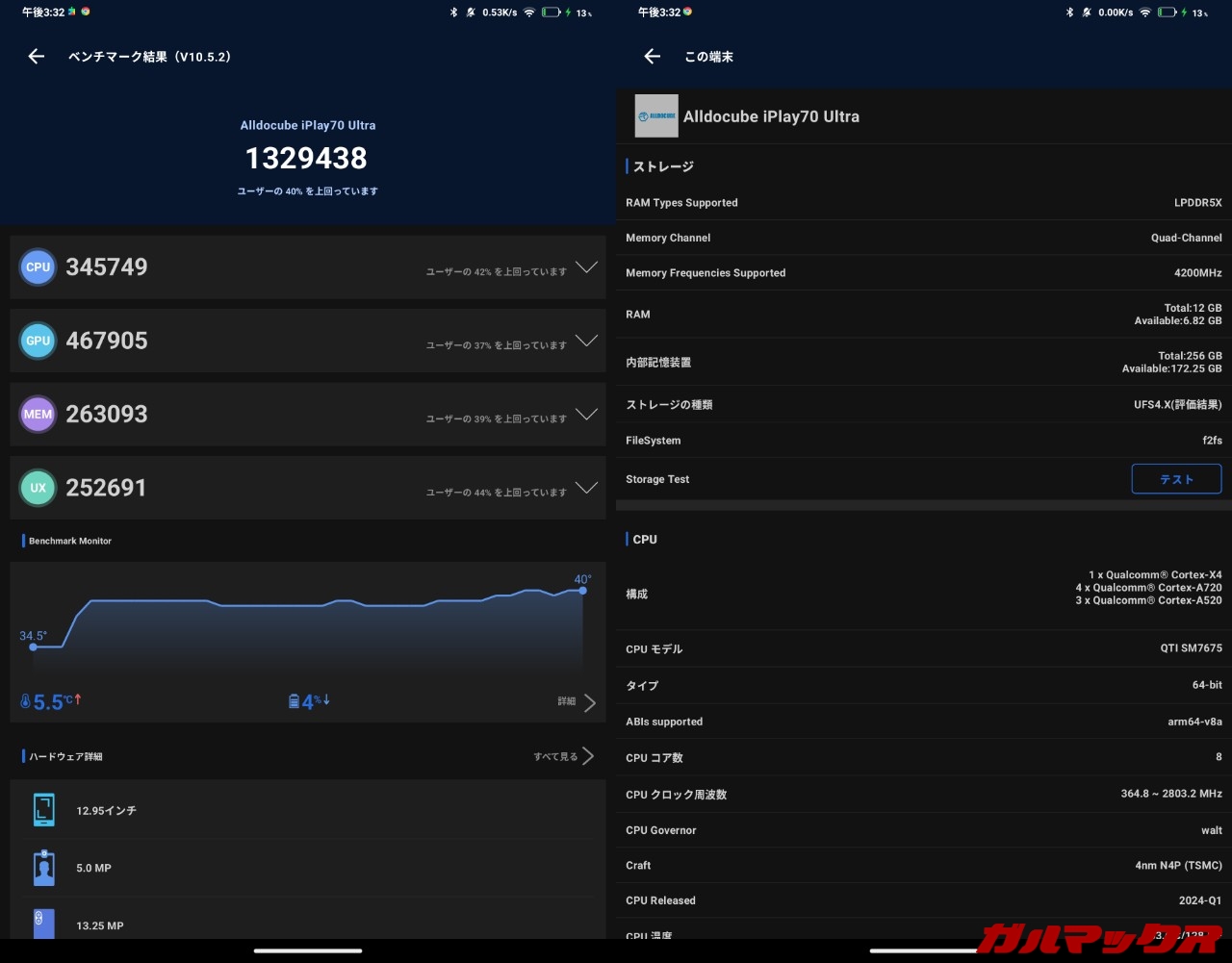Expand the MEM score 263093 details
The width and height of the screenshot is (1232, 963).
[x=585, y=415]
